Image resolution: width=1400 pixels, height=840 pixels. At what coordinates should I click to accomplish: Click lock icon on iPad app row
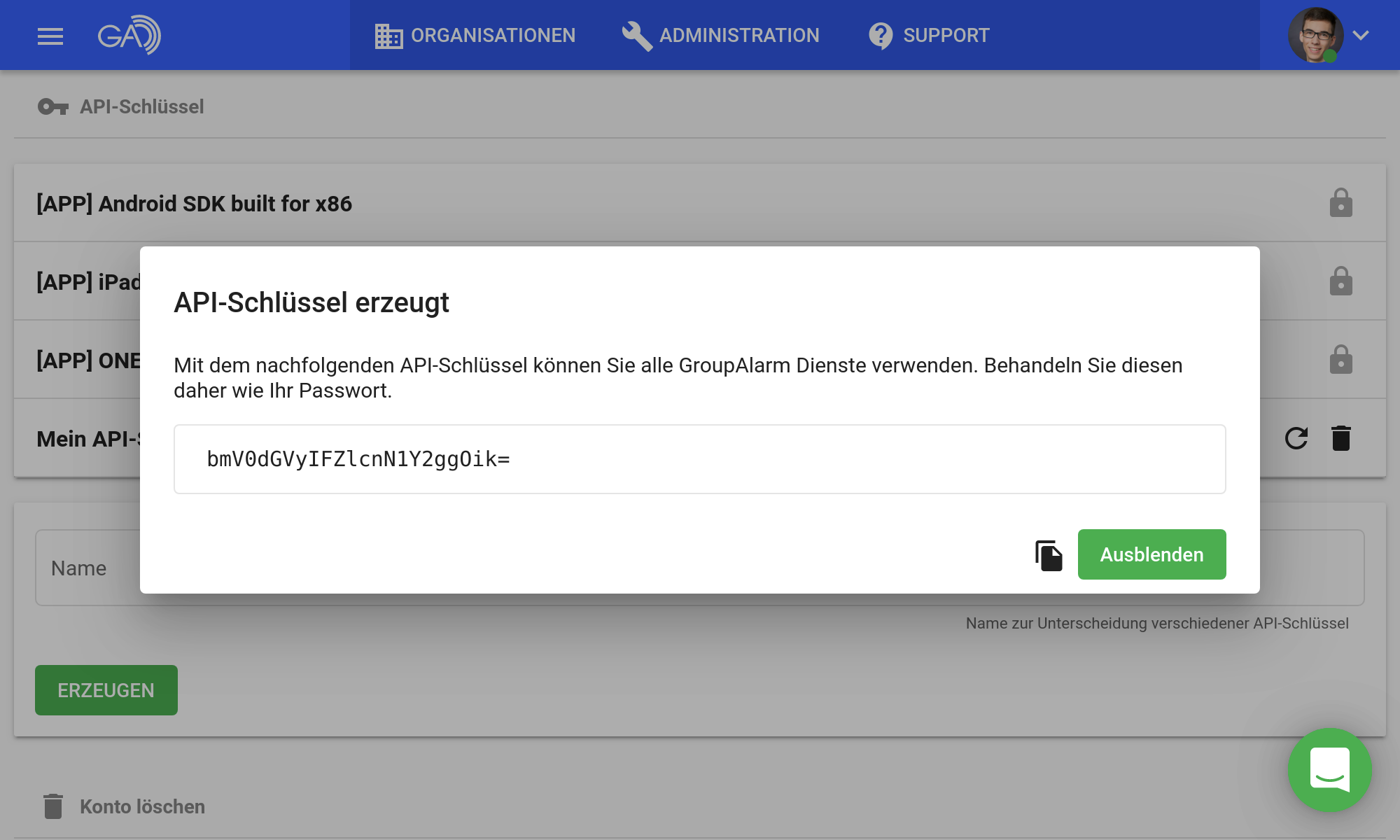click(1340, 281)
